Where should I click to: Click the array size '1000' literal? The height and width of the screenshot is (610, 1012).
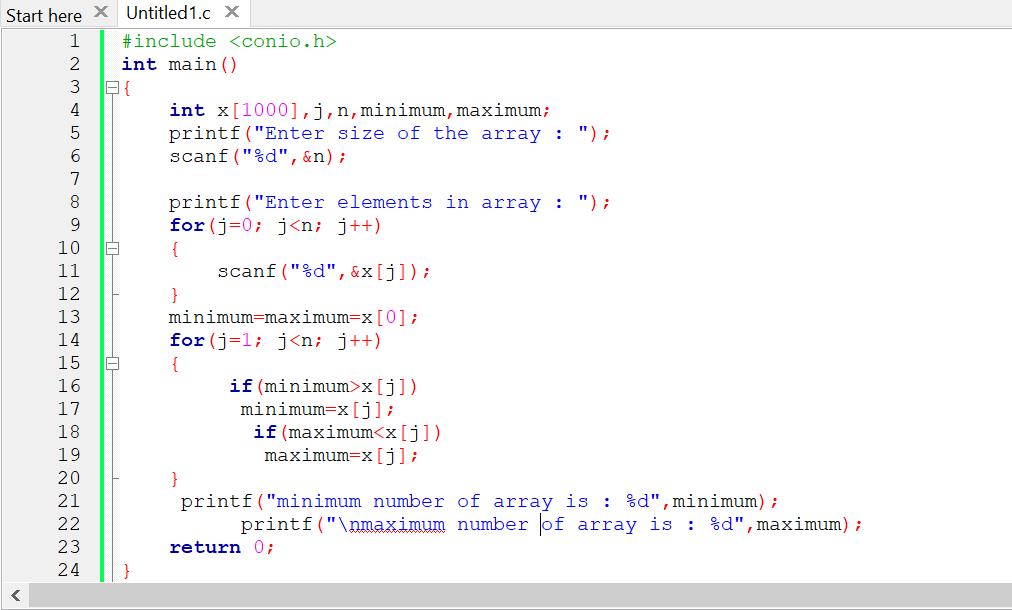[x=265, y=110]
